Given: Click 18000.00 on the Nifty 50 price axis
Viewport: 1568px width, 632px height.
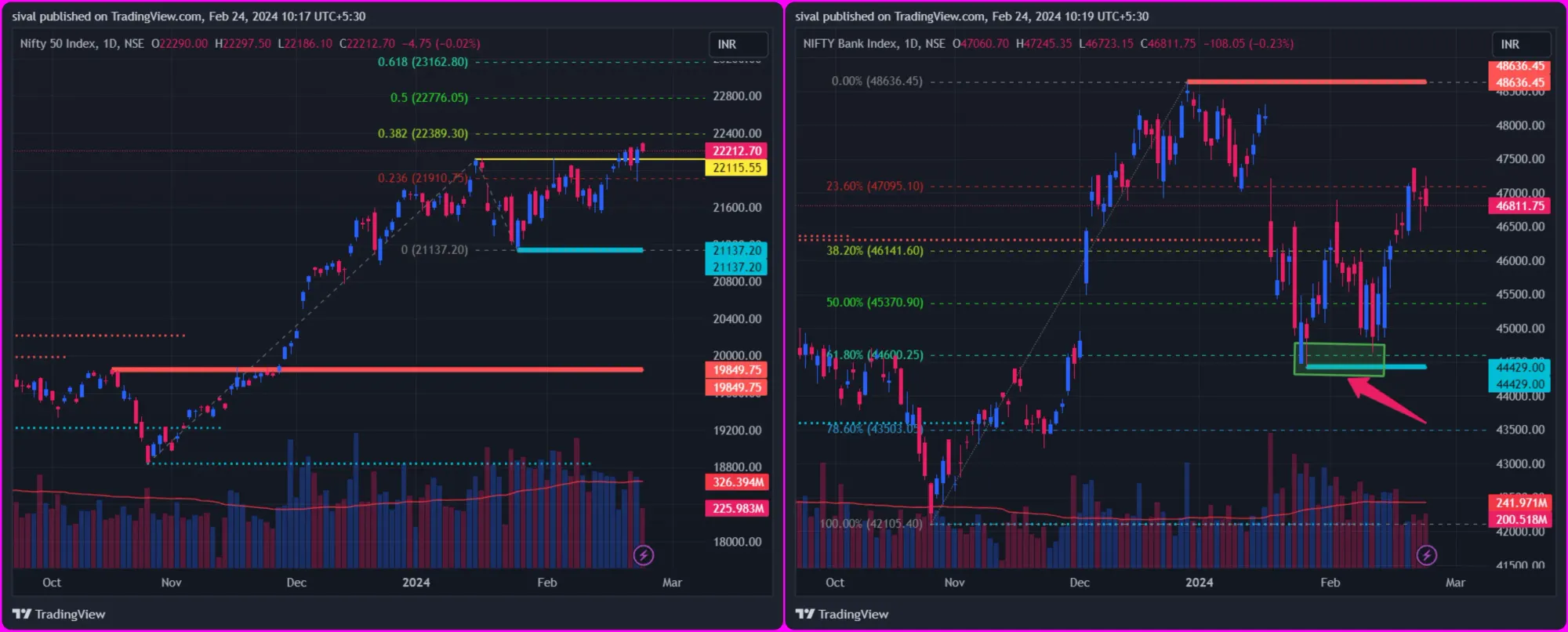Looking at the screenshot, I should pyautogui.click(x=737, y=542).
